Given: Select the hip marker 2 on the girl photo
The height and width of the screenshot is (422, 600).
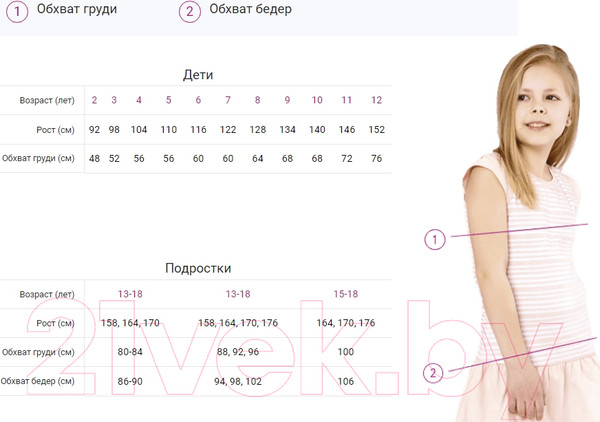Looking at the screenshot, I should (433, 373).
